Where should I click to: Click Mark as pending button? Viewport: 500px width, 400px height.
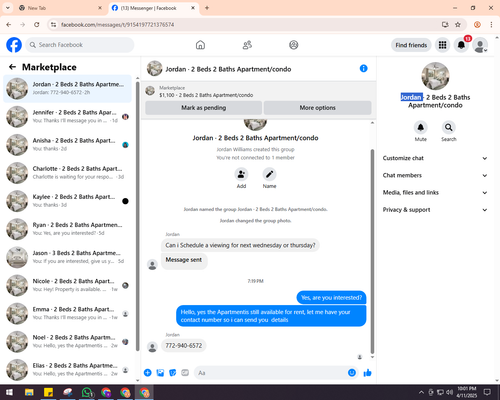[x=204, y=108]
